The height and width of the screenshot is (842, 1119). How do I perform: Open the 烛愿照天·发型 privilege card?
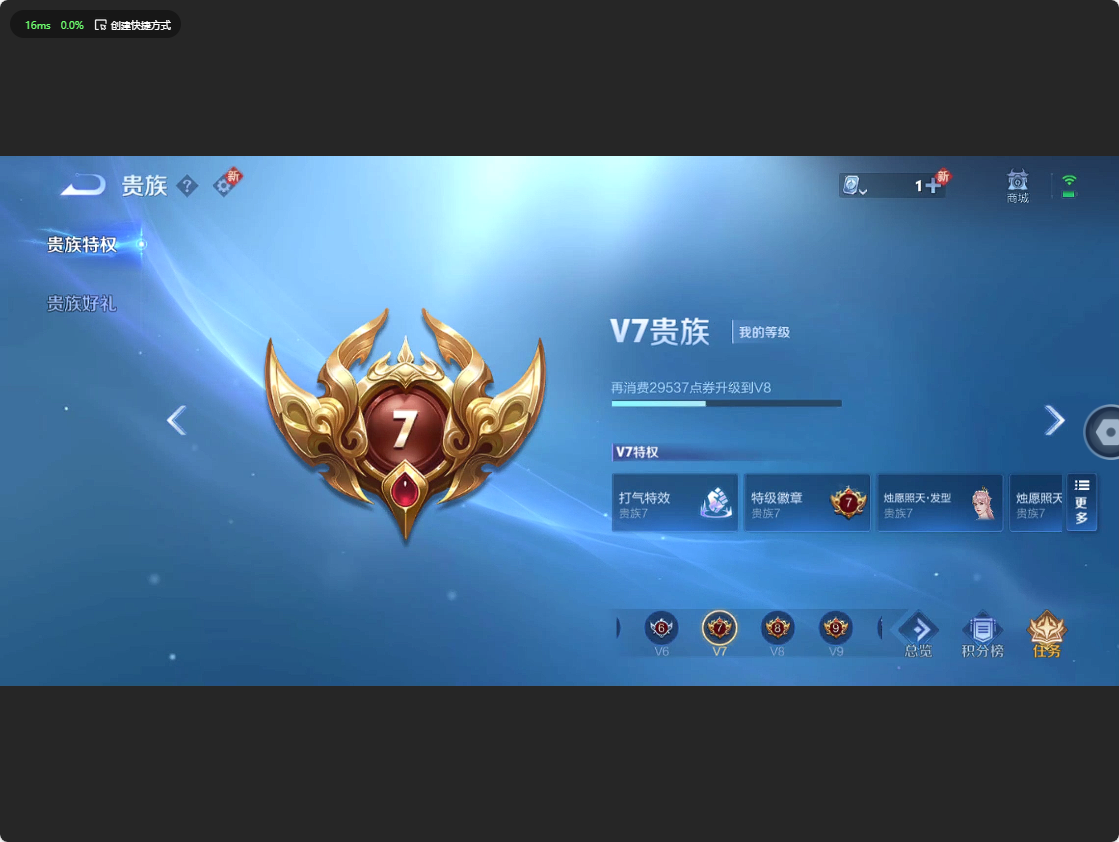pos(940,503)
